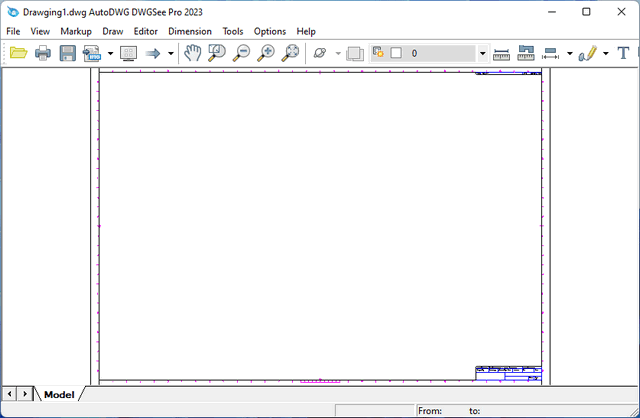Activate the Zoom Window magnifier tool
This screenshot has width=640, height=418.
point(217,53)
